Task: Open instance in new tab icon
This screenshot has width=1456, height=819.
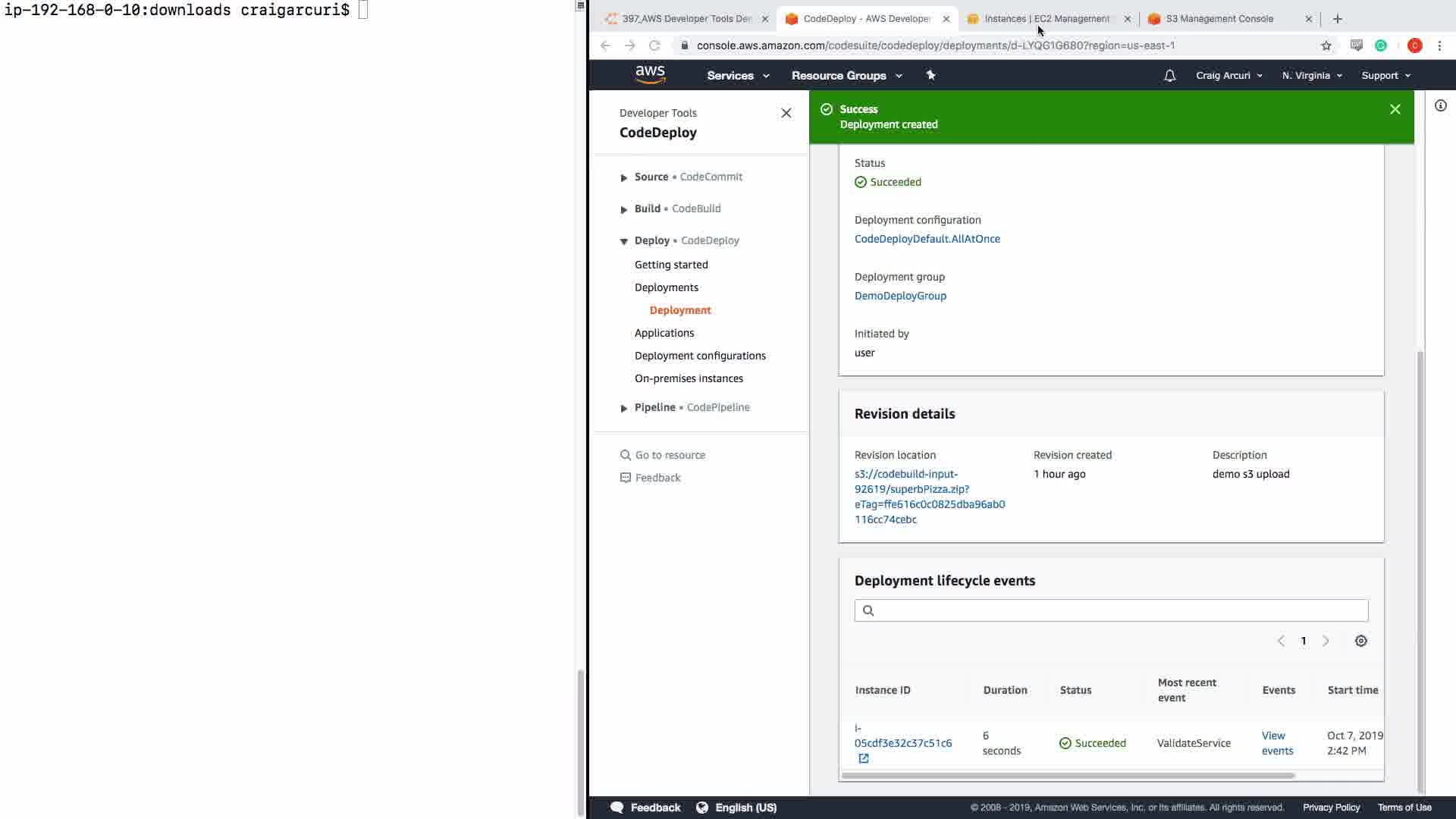Action: [x=863, y=759]
